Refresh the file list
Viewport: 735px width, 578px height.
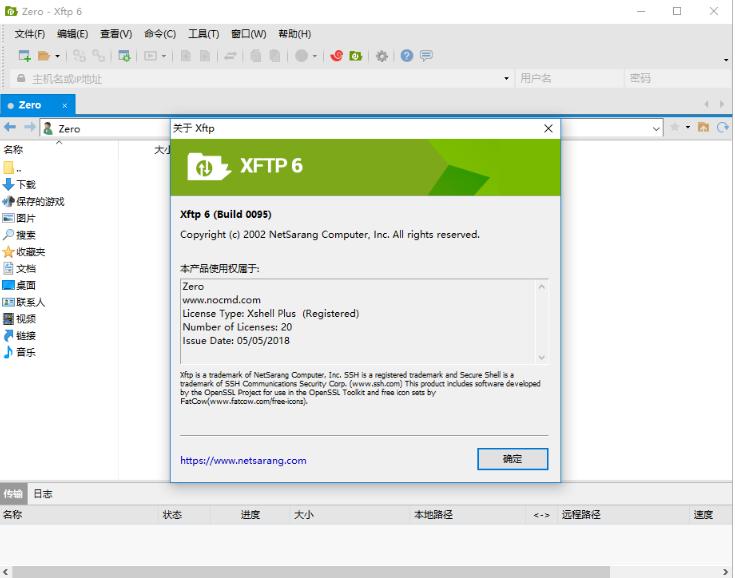click(x=722, y=127)
